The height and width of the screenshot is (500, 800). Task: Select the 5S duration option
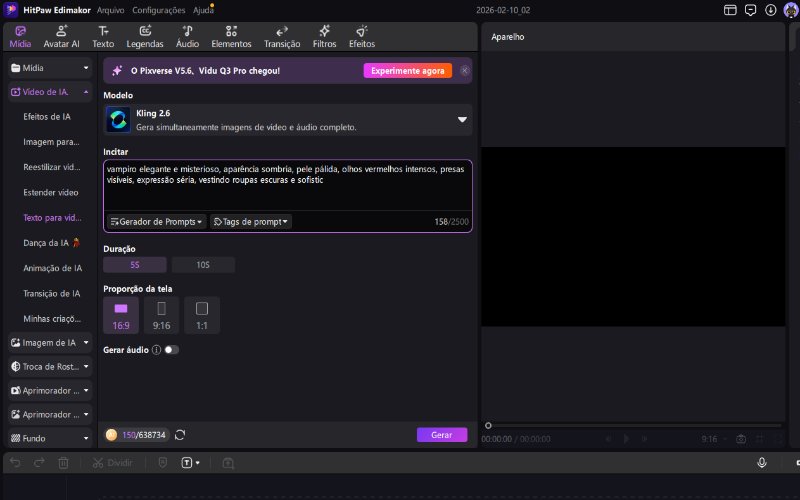(135, 265)
